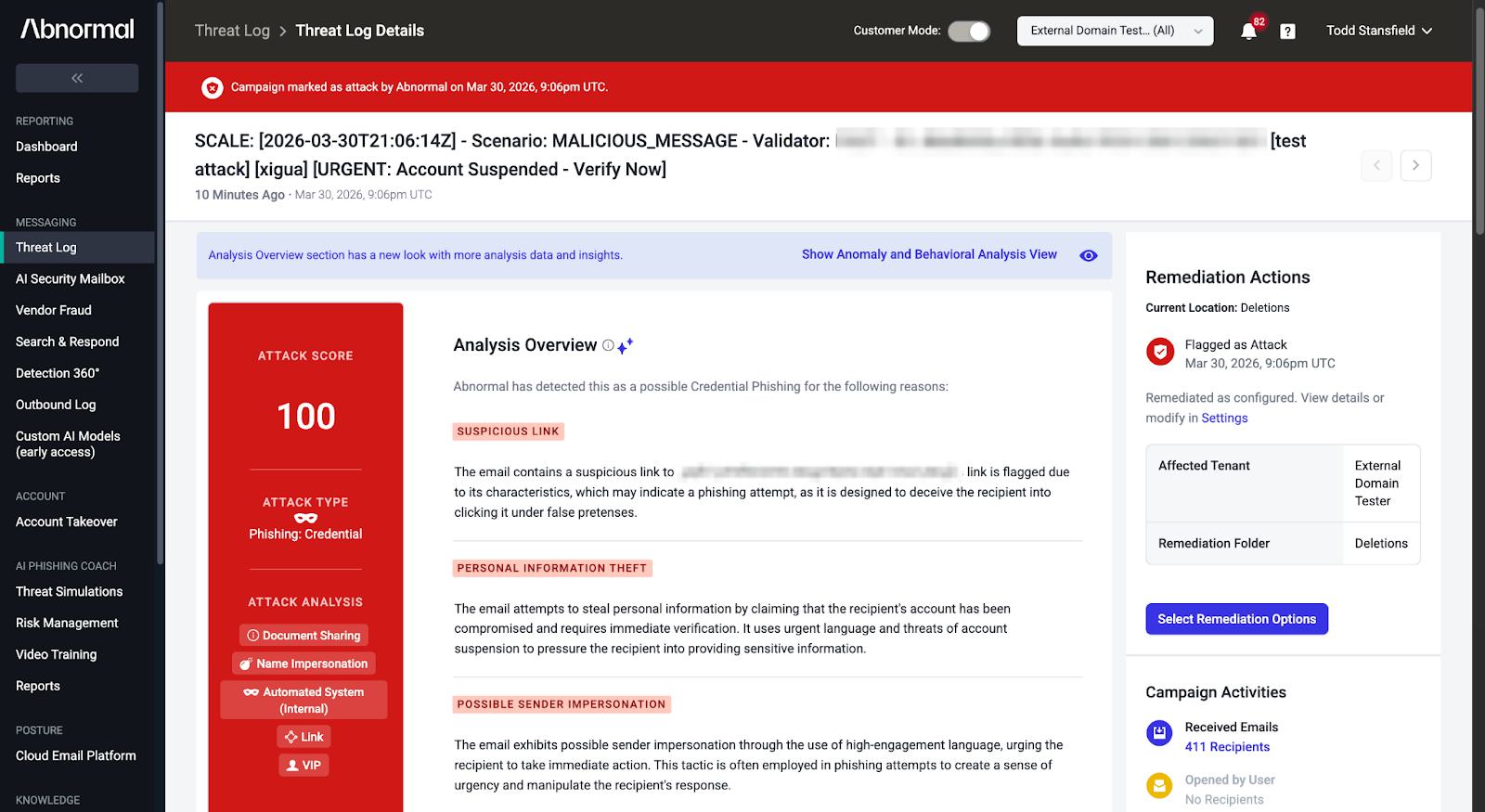Image resolution: width=1485 pixels, height=812 pixels.
Task: Click the Deletions remediation folder value
Action: (1381, 543)
